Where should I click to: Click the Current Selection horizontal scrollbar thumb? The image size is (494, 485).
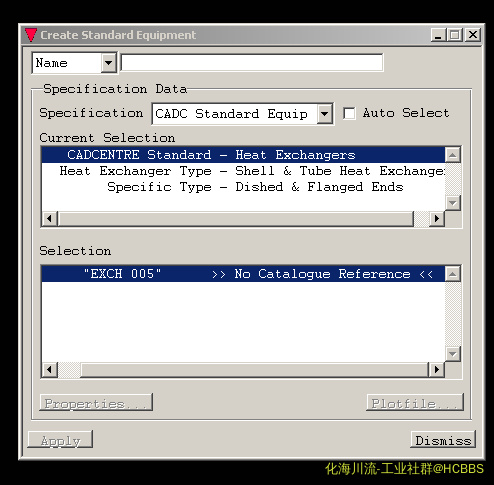(x=236, y=219)
